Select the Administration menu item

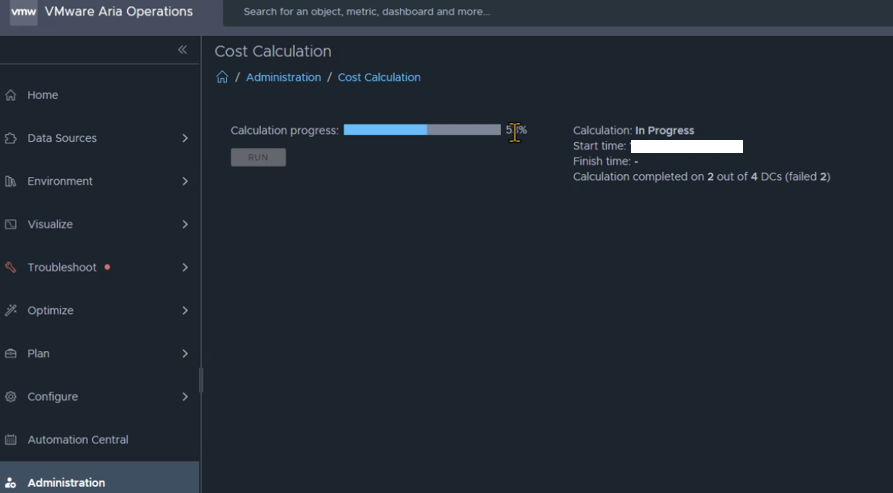tap(66, 482)
